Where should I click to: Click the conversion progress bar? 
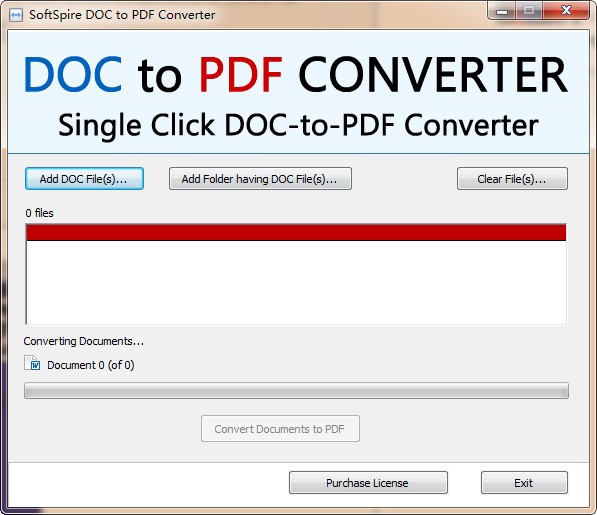[x=296, y=391]
